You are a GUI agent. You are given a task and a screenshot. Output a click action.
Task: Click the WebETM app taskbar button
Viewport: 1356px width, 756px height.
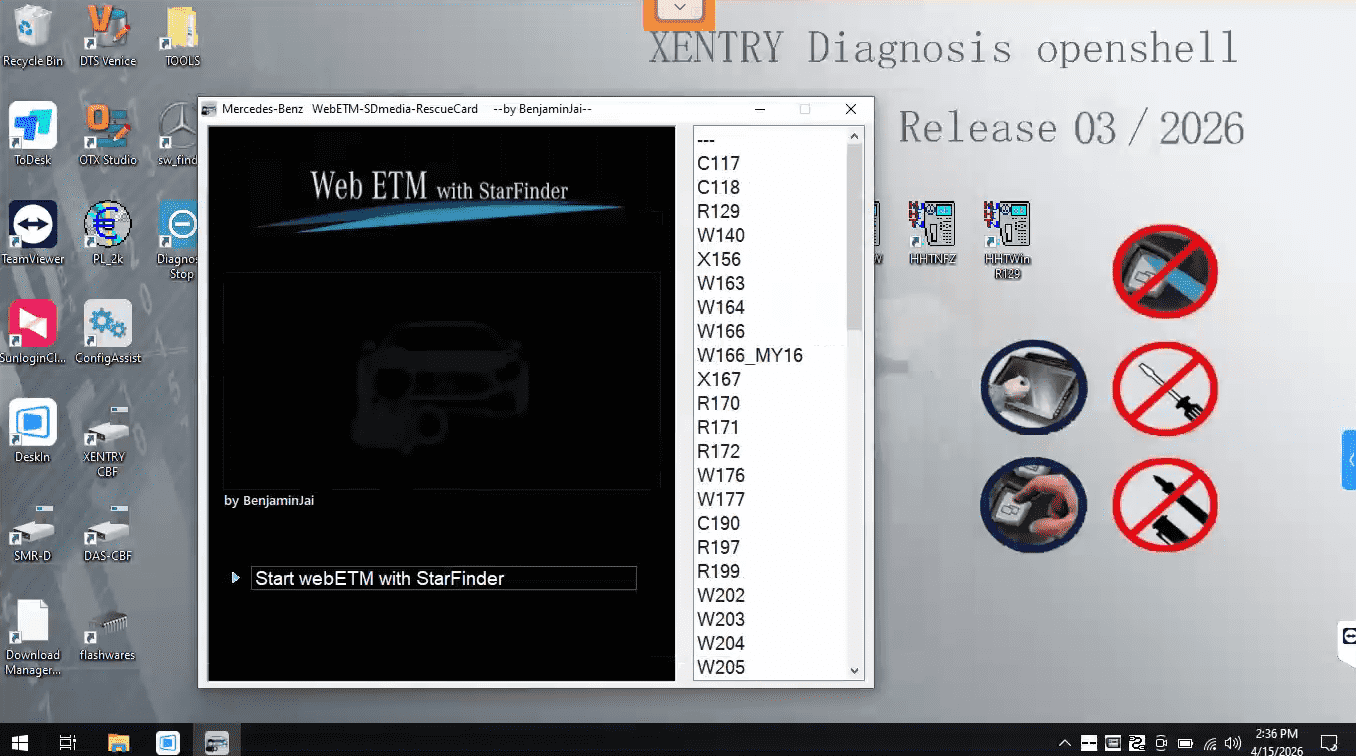[x=216, y=742]
